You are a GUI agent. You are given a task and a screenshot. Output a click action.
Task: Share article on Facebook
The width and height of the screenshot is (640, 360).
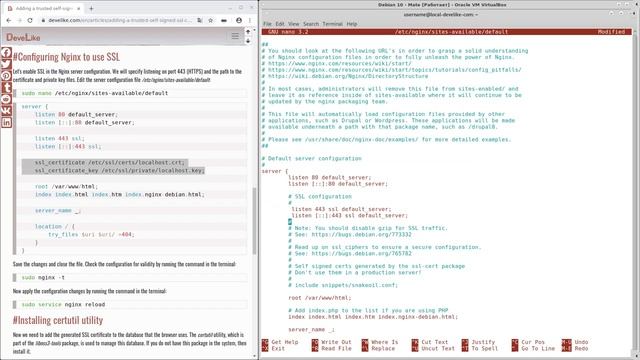click(6, 52)
